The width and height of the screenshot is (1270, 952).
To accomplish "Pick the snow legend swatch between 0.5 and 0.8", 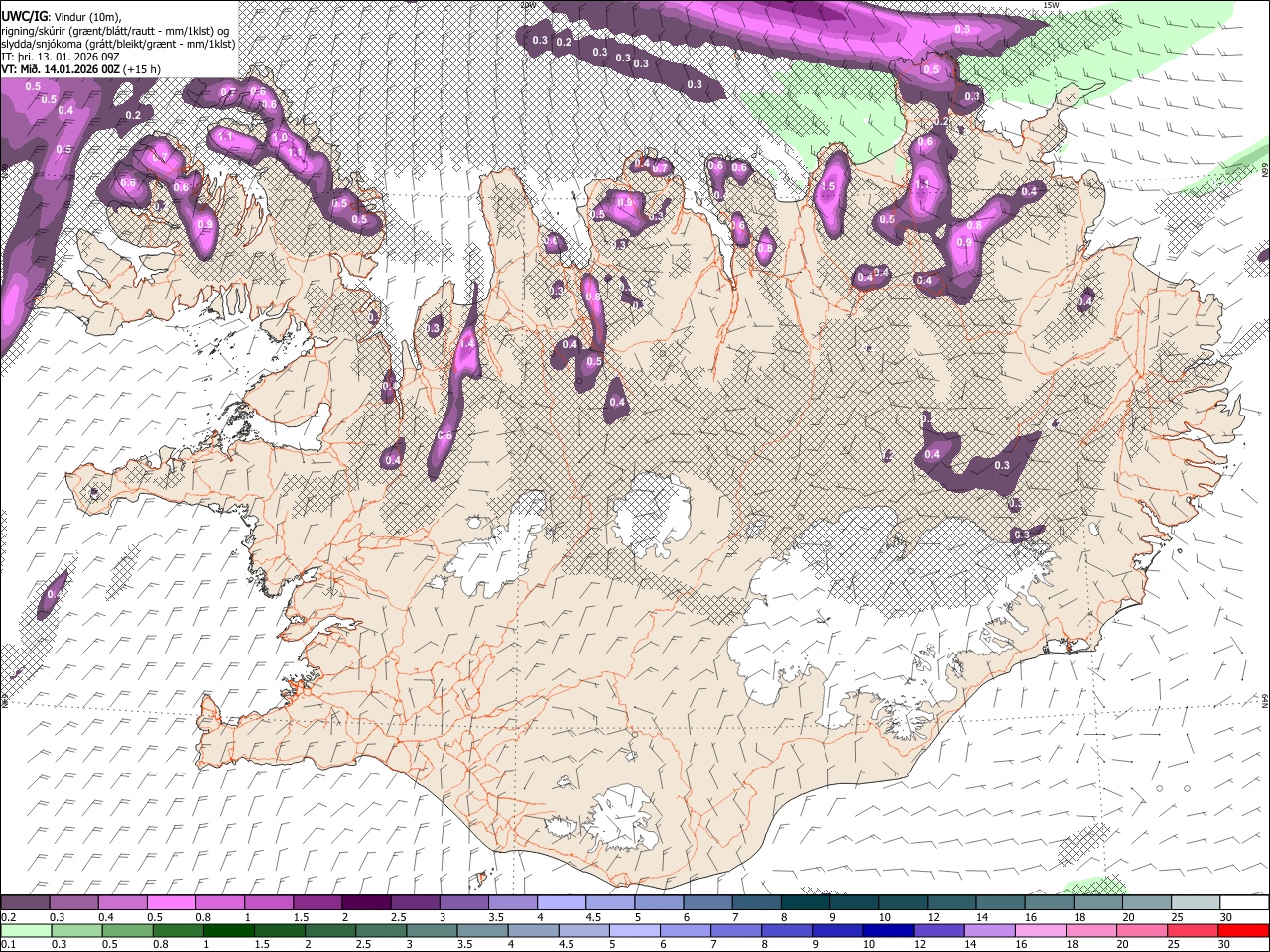I will point(172,903).
